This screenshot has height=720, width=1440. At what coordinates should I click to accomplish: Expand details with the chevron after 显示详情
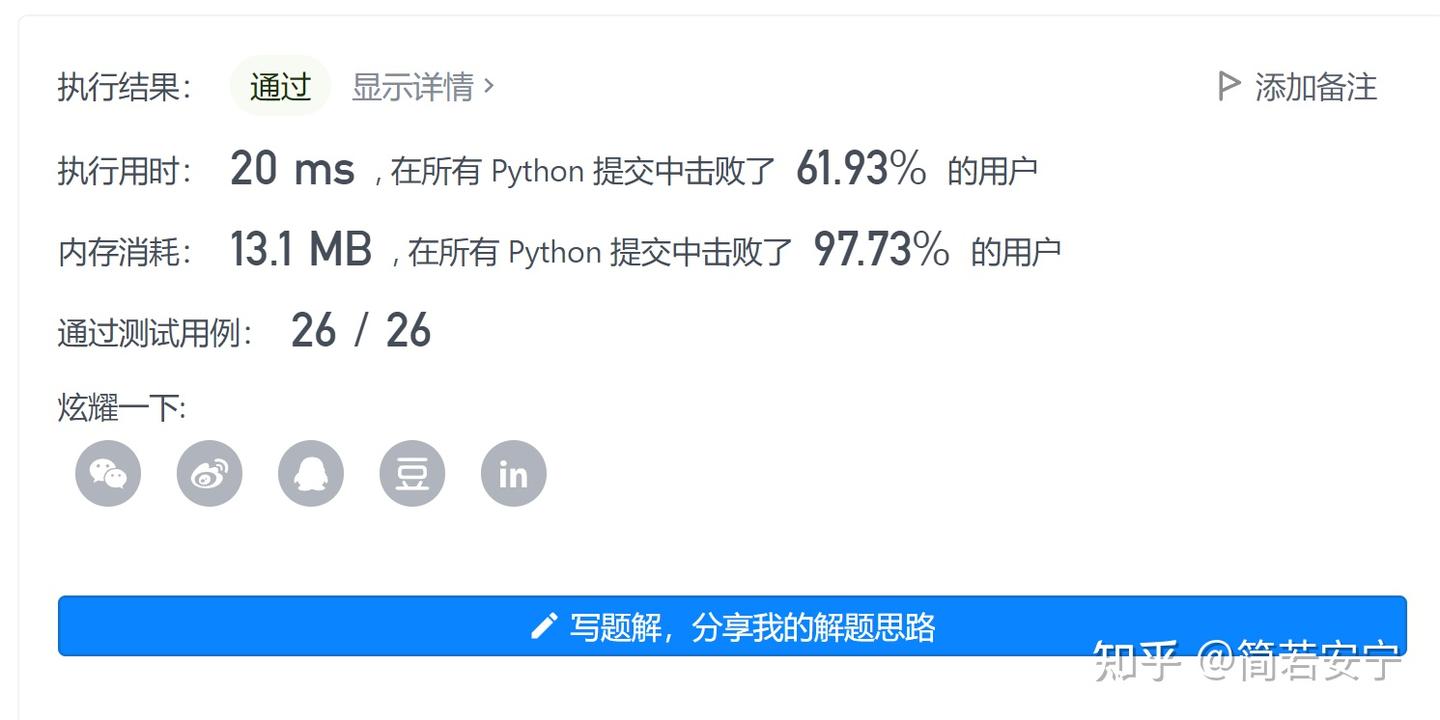489,86
